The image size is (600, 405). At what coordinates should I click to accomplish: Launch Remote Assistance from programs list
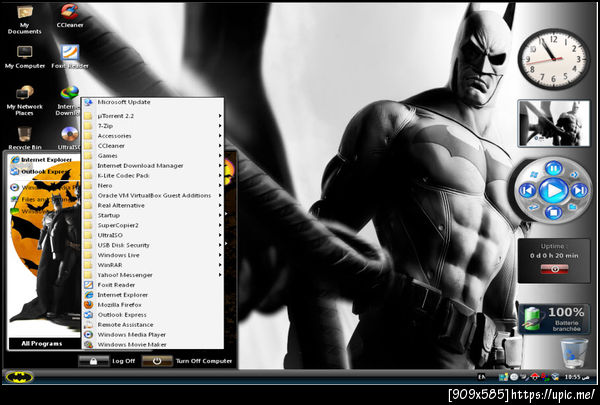click(x=153, y=325)
